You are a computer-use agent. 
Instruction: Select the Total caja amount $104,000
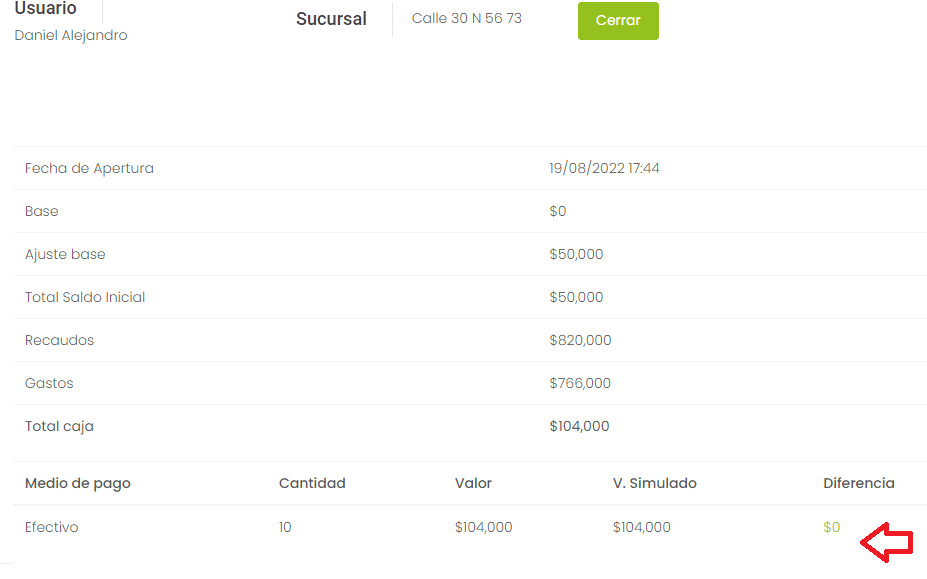579,426
